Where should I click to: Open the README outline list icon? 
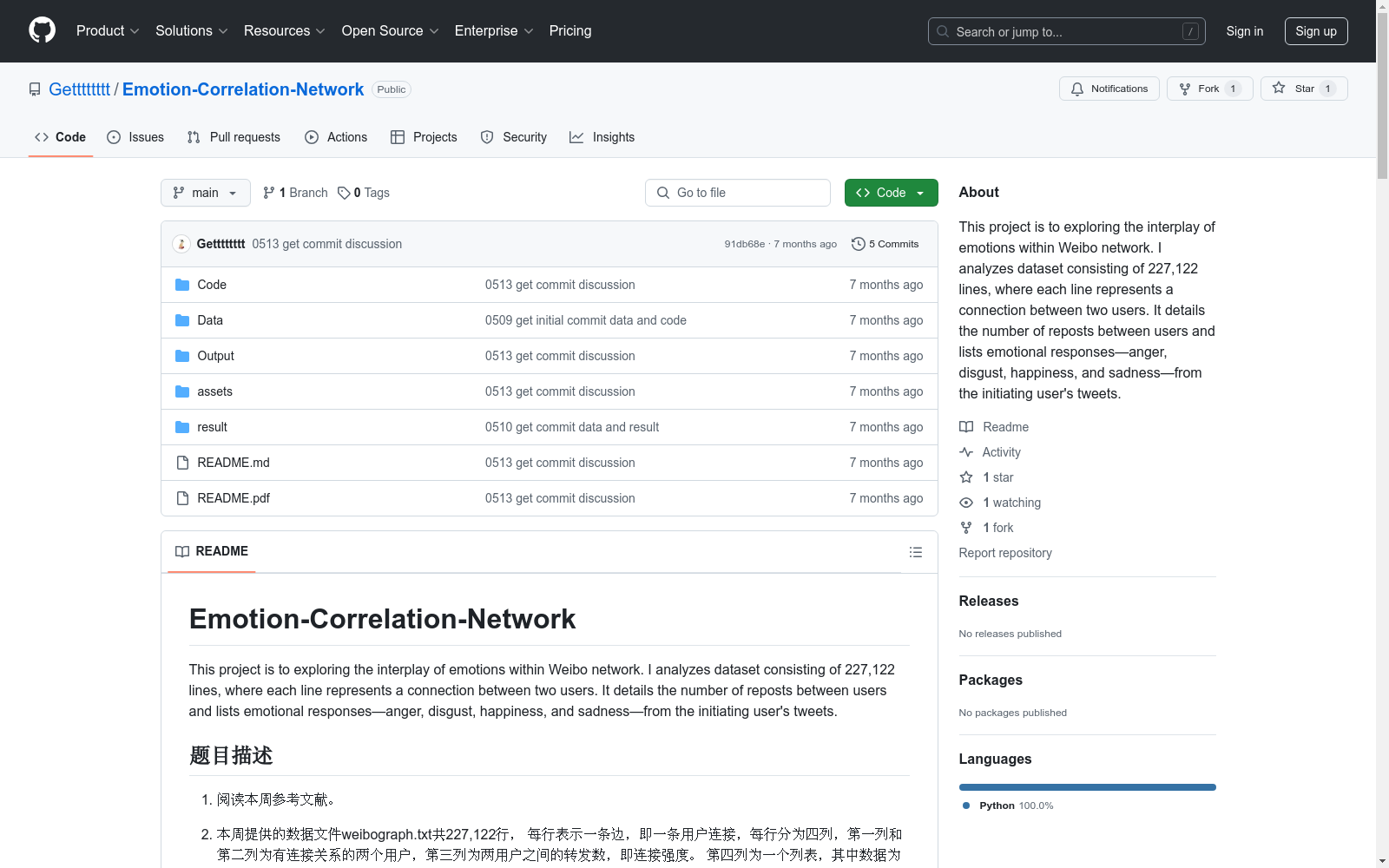pyautogui.click(x=916, y=552)
